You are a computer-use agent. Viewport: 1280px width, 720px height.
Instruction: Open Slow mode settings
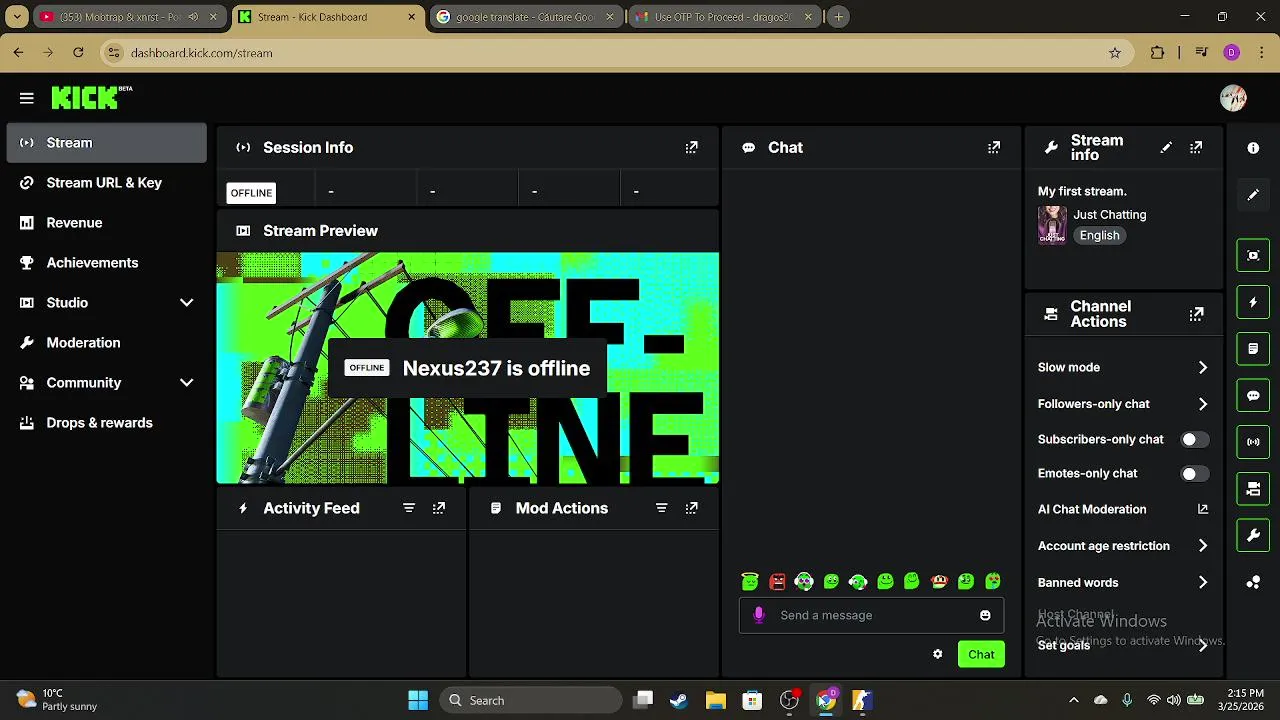1123,367
